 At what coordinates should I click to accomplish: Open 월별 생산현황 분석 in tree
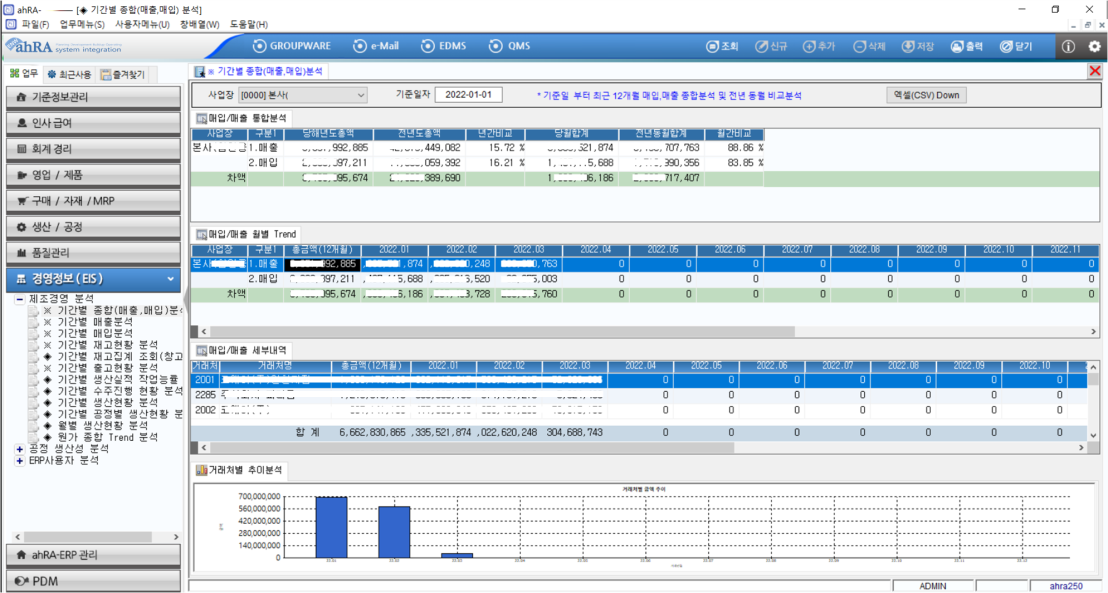(x=102, y=425)
